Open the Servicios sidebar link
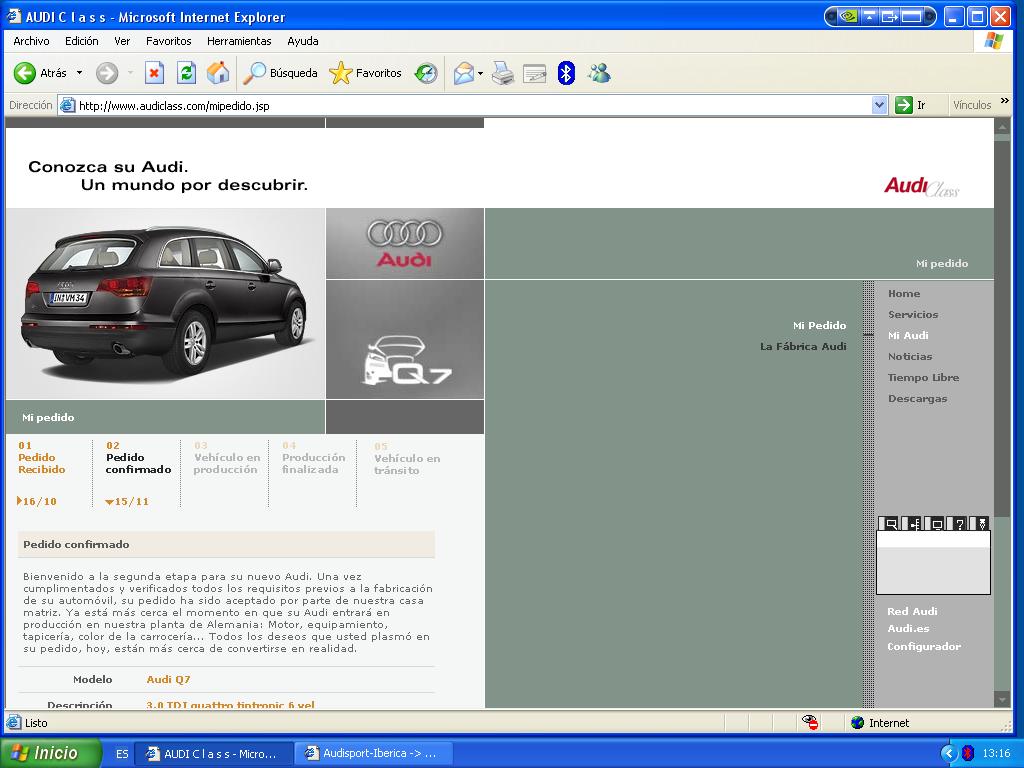Viewport: 1024px width, 768px height. click(x=913, y=315)
